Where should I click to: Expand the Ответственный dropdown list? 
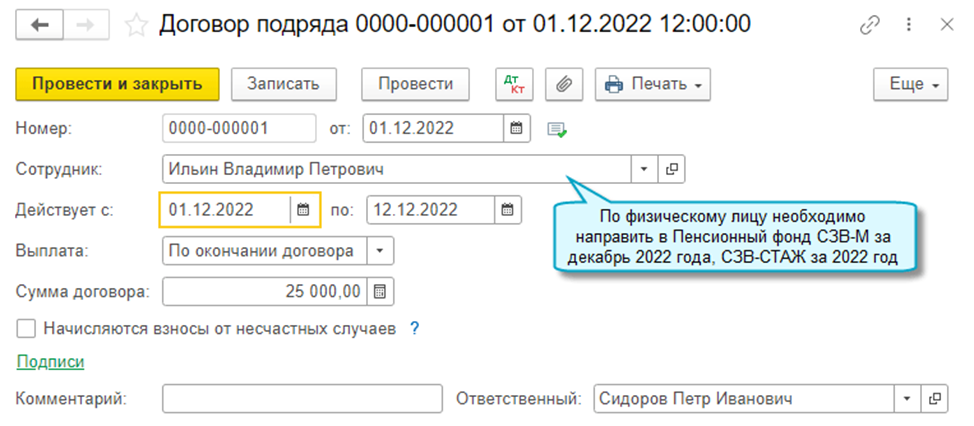(x=907, y=399)
